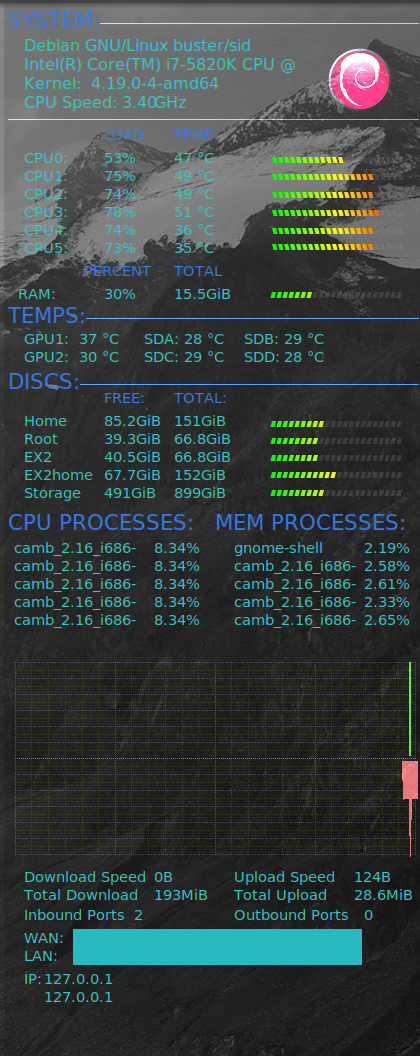Click the CPU0 temperature 47 °C
The width and height of the screenshot is (420, 1056).
pyautogui.click(x=194, y=159)
